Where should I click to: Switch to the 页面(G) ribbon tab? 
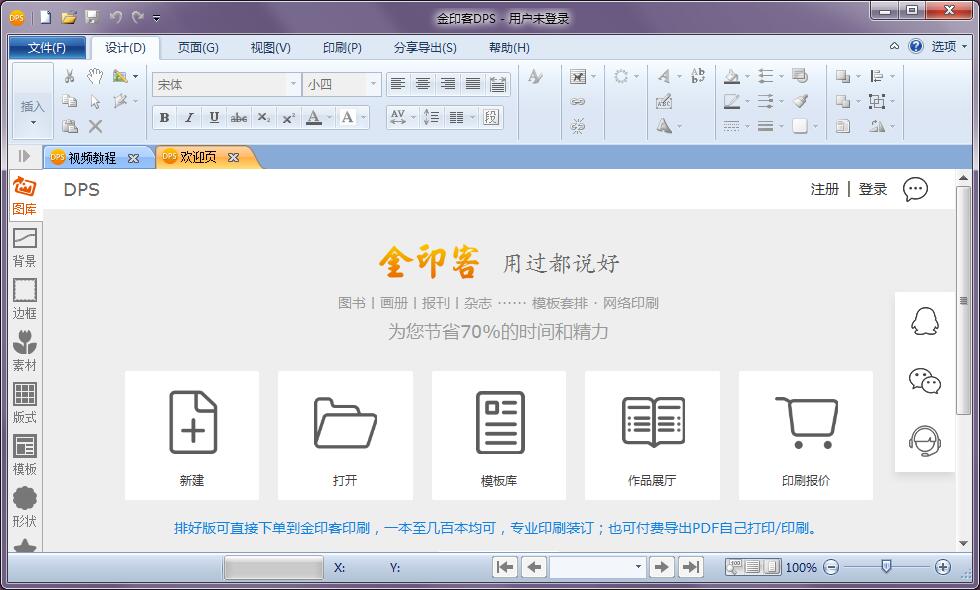[x=198, y=47]
